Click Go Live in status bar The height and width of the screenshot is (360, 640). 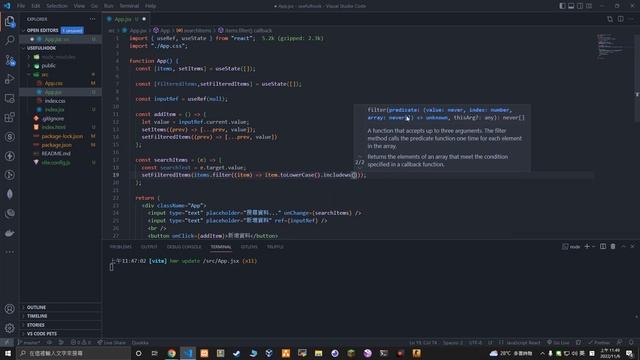(x=558, y=342)
